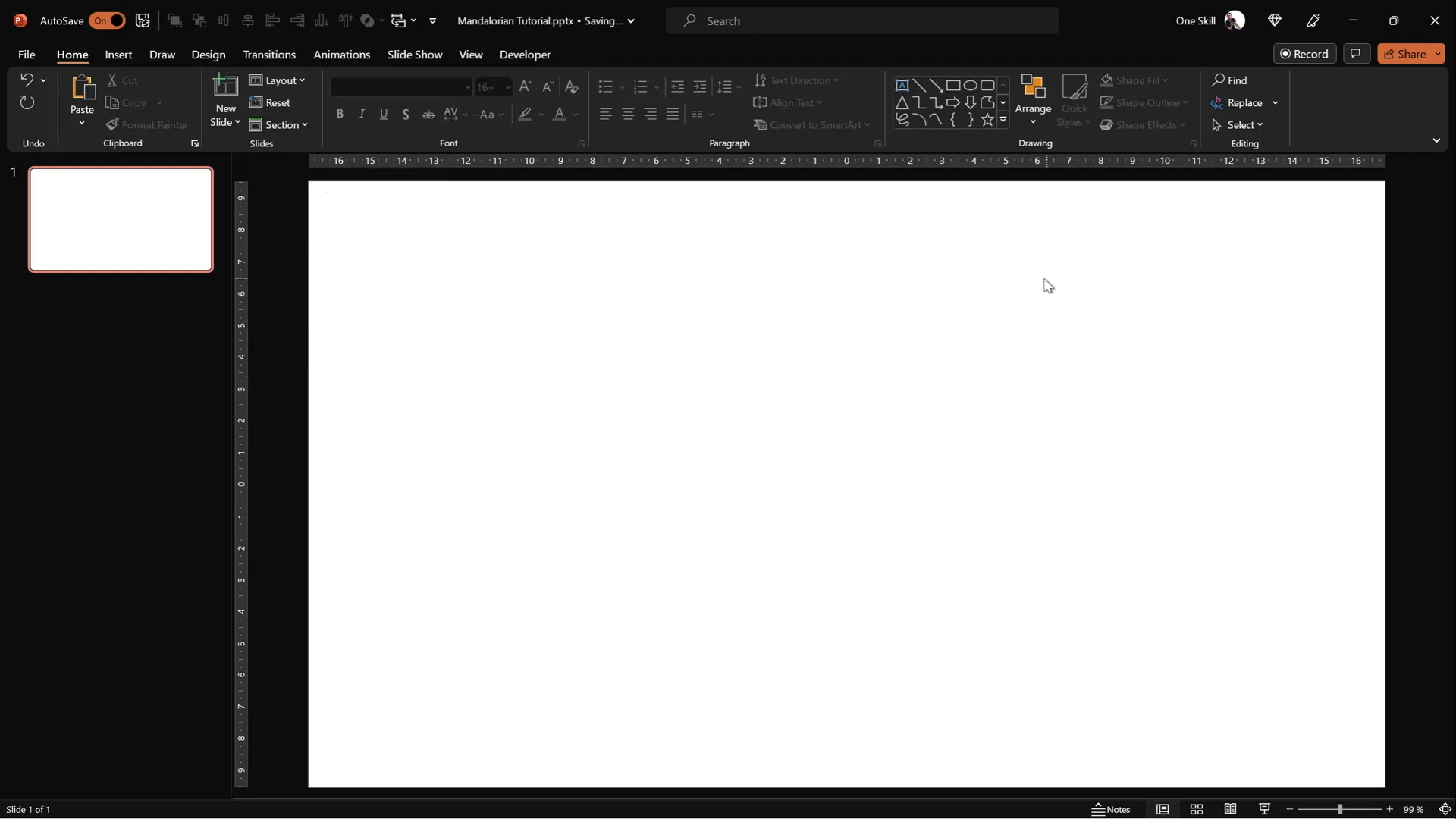The width and height of the screenshot is (1456, 819).
Task: Select the Oval shape
Action: point(970,85)
